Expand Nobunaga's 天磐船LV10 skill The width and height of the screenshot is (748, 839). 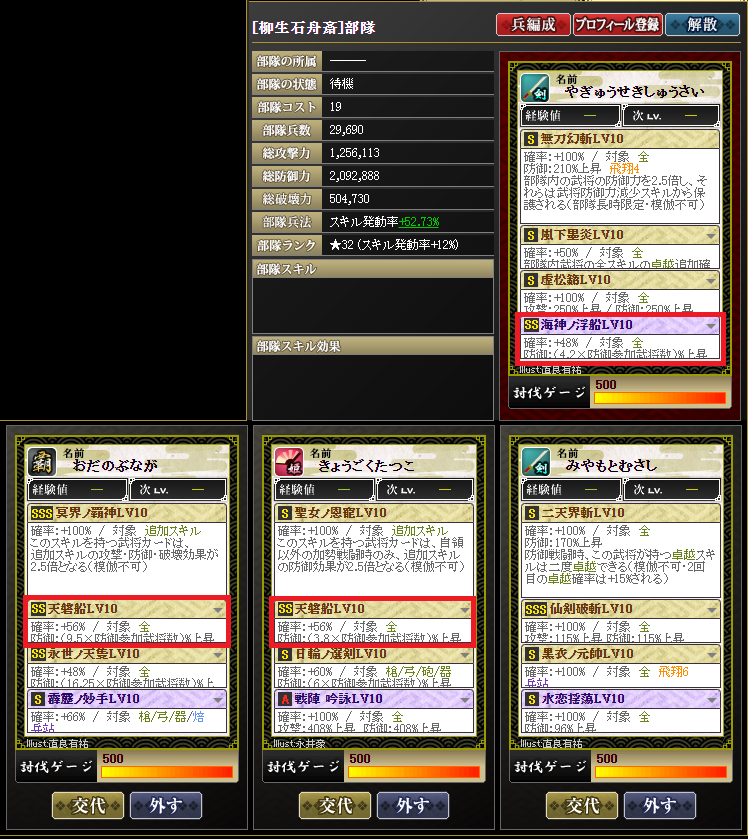(218, 609)
